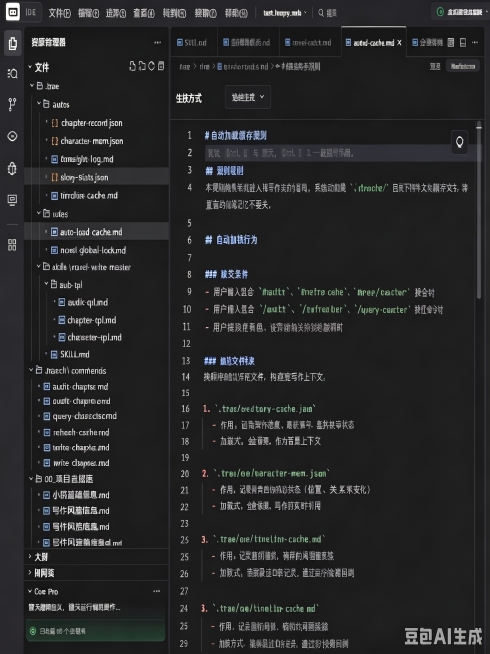The height and width of the screenshot is (654, 490).
Task: Open the Extensions grid icon in sidebar
Action: [13, 245]
